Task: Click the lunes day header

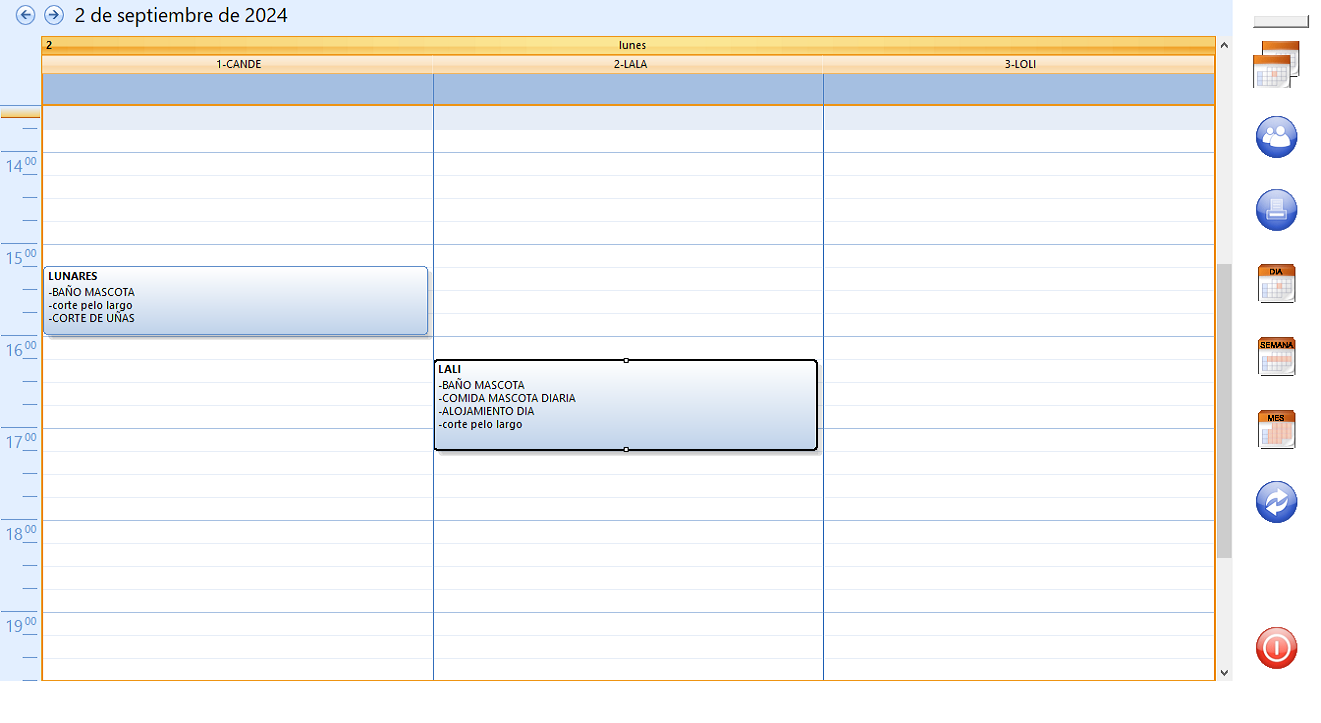Action: point(632,45)
